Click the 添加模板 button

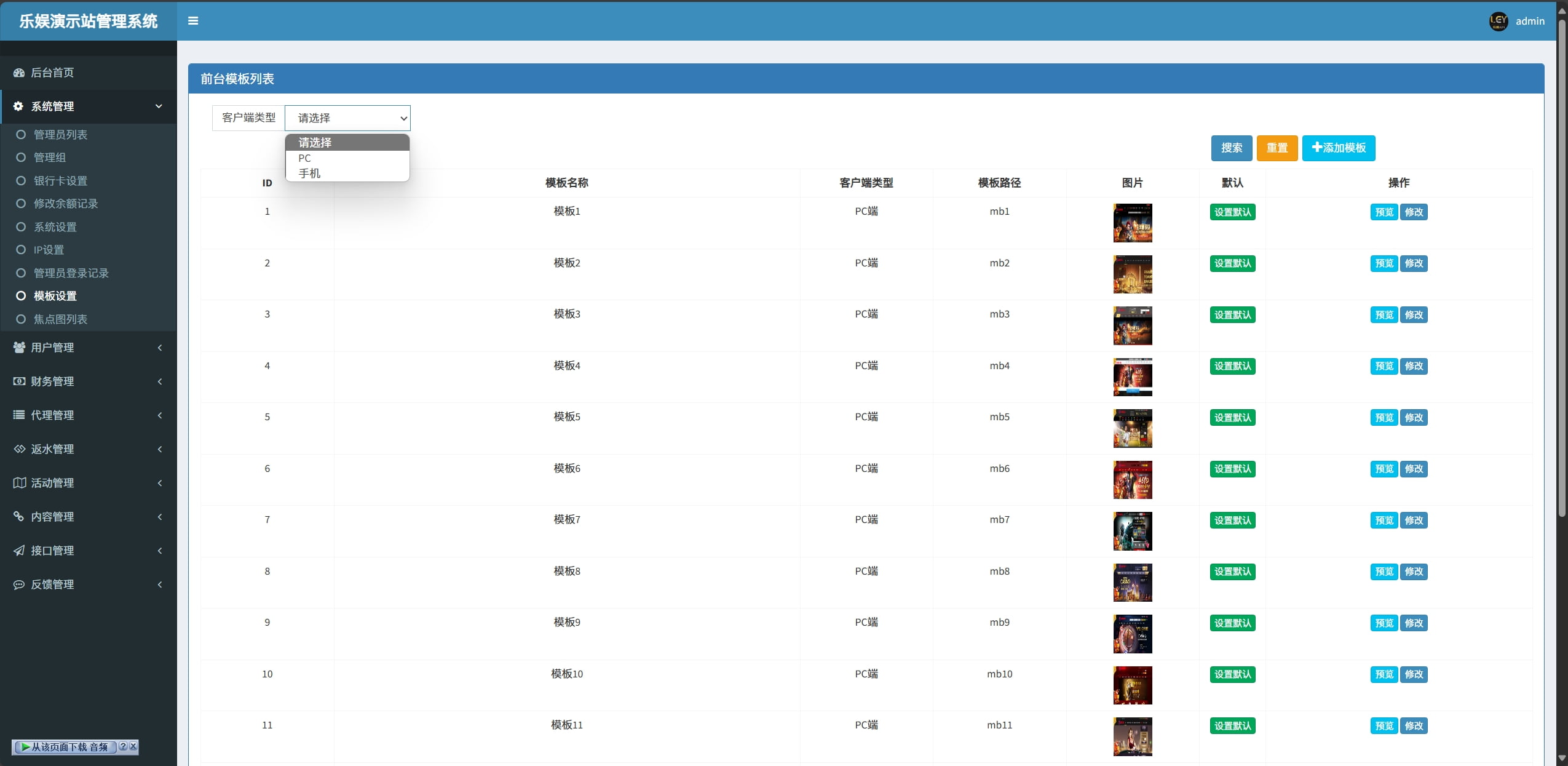[x=1339, y=148]
